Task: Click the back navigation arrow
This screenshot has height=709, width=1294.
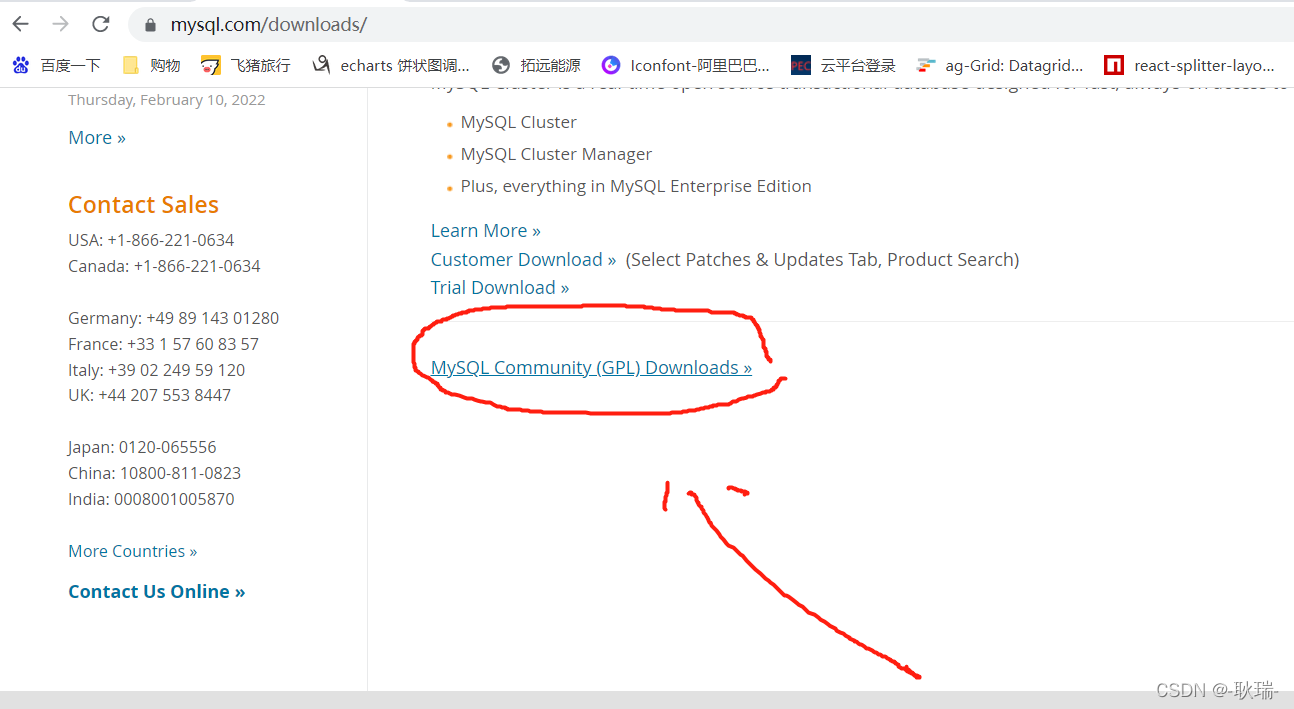Action: click(20, 24)
